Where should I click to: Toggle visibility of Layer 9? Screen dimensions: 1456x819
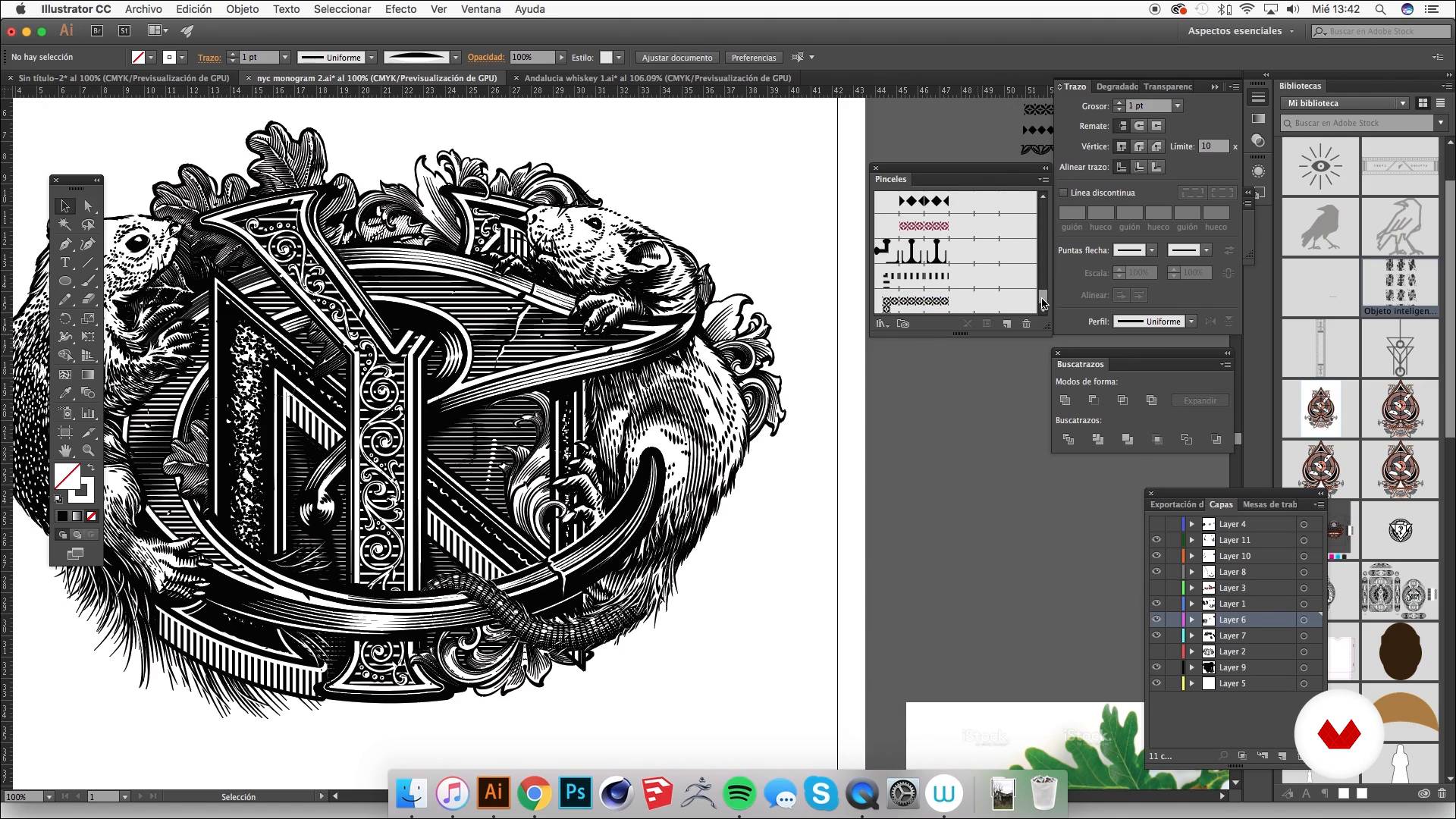point(1156,667)
